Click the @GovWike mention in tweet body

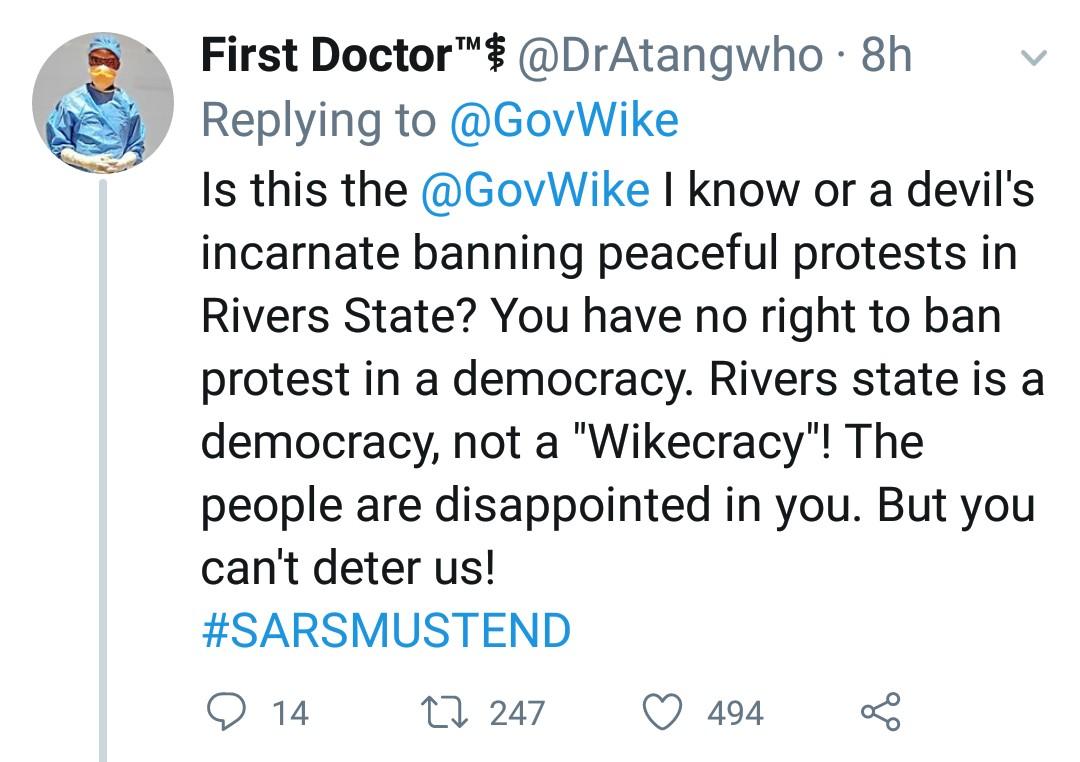click(535, 189)
